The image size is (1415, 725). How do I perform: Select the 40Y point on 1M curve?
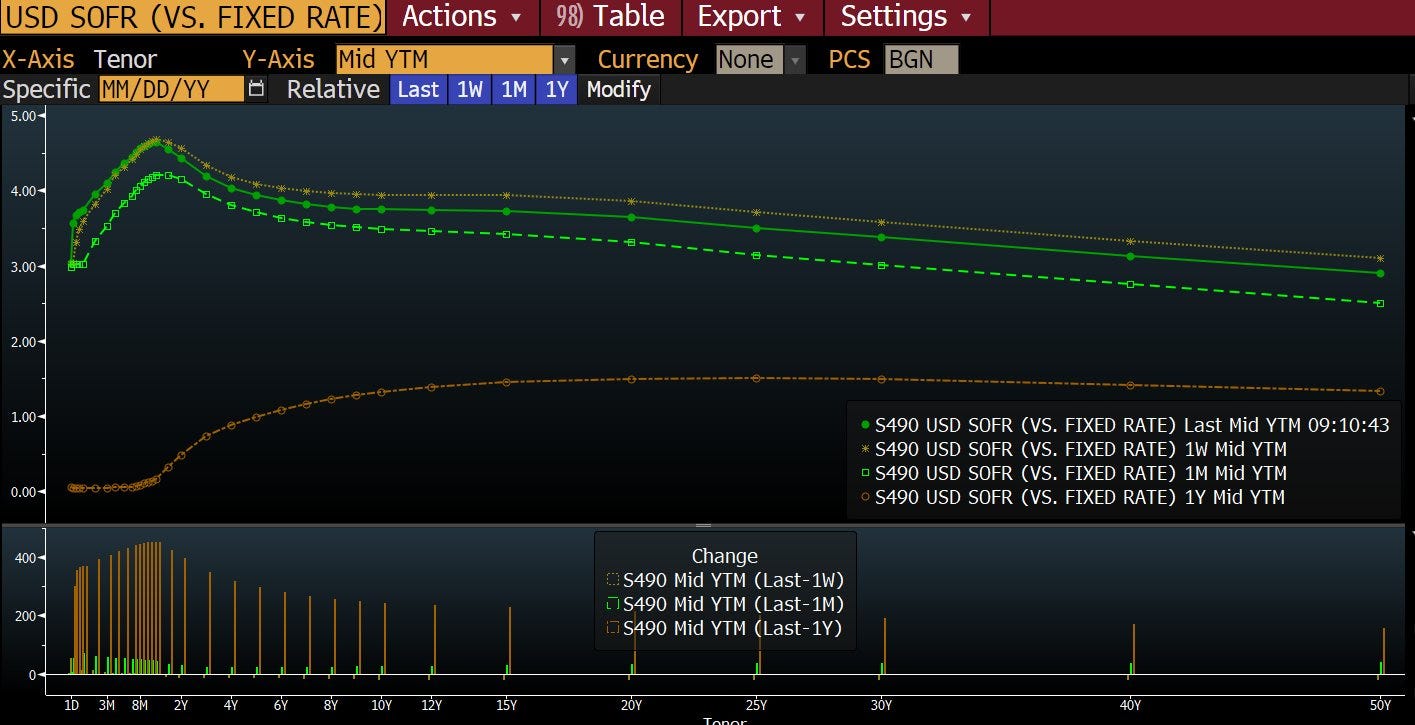[x=1130, y=284]
